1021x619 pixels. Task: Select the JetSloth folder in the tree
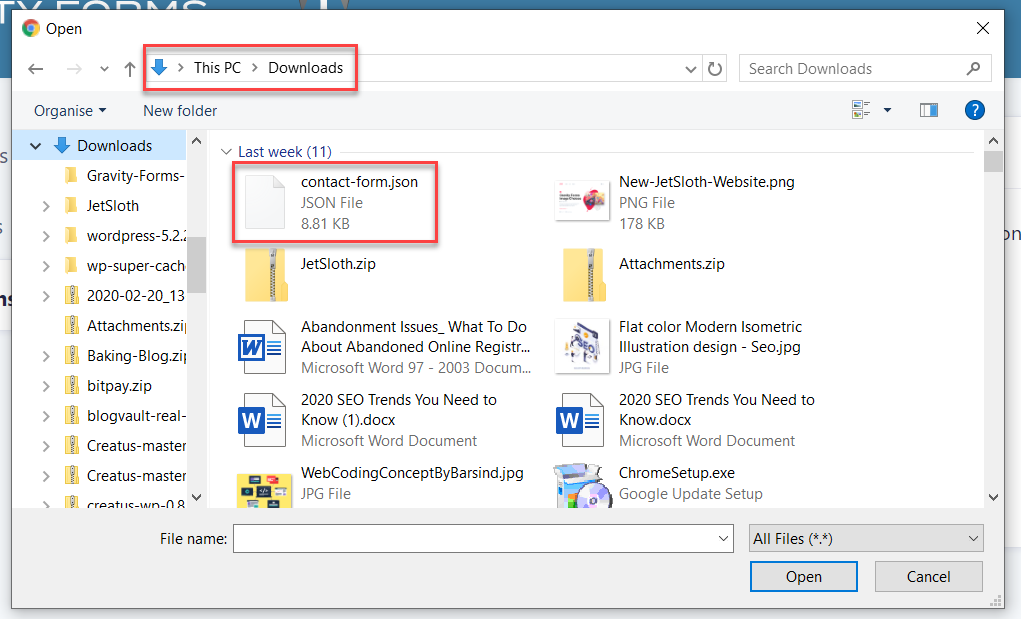[x=113, y=206]
